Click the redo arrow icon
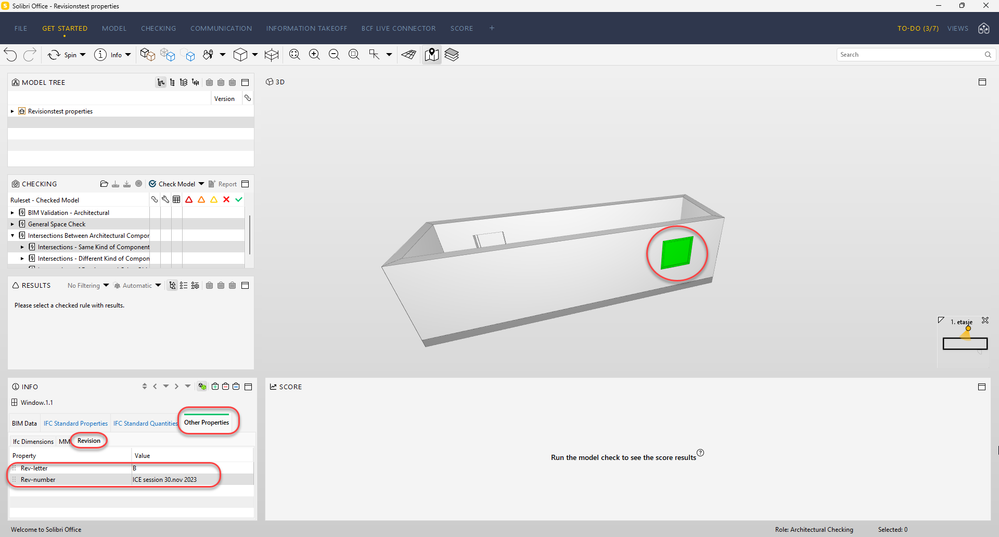 [x=29, y=55]
